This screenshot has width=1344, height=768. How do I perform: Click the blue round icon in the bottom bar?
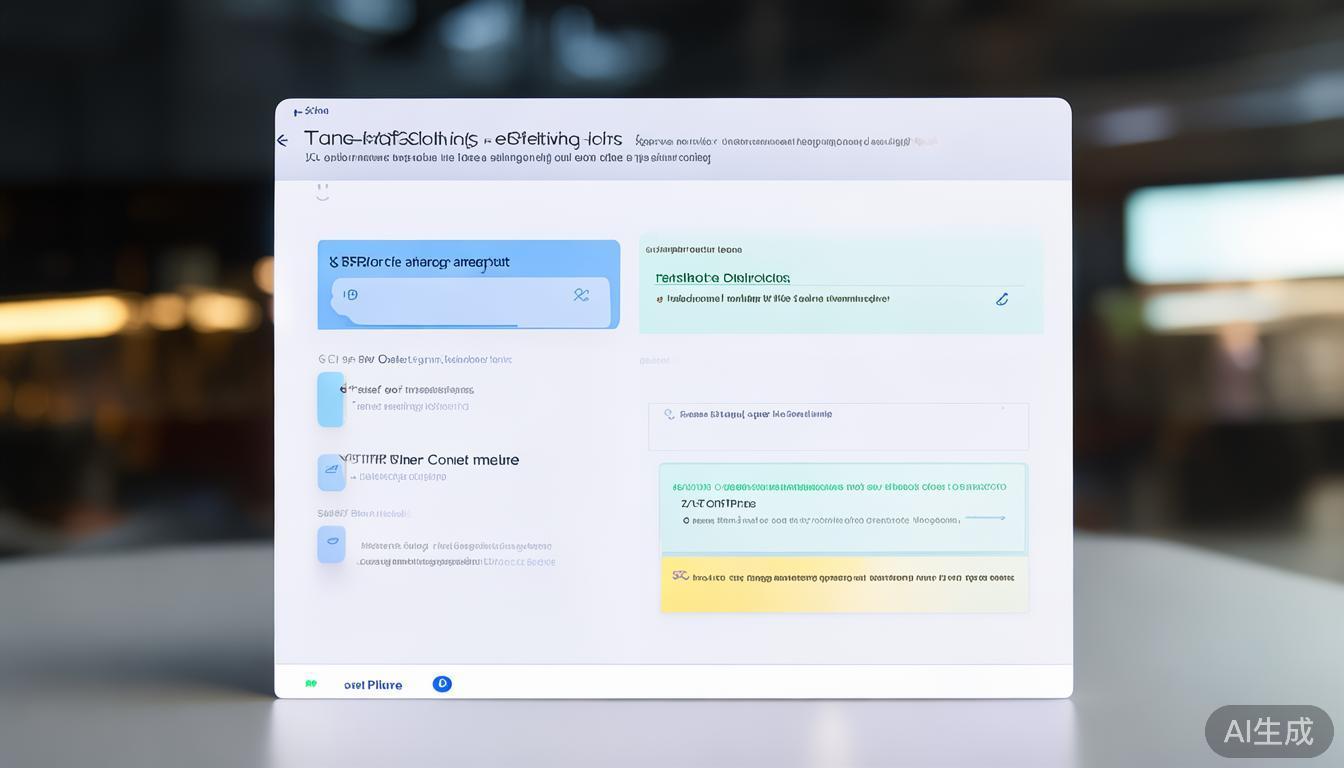(x=442, y=684)
